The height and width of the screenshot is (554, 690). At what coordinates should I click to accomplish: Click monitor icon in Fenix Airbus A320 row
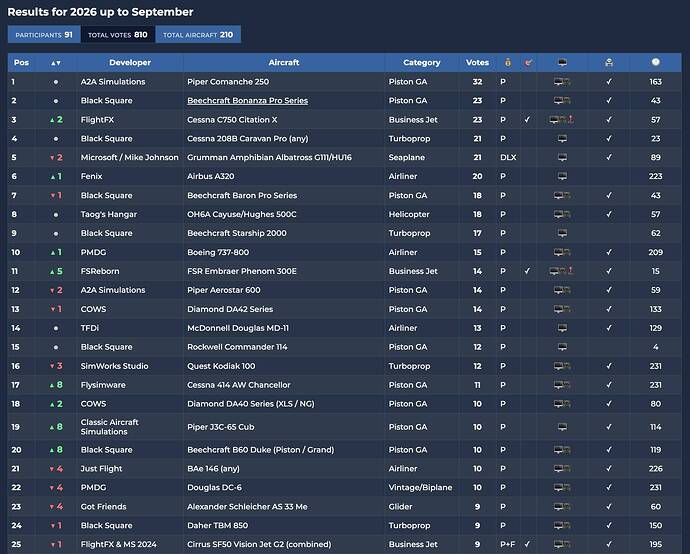pyautogui.click(x=562, y=176)
